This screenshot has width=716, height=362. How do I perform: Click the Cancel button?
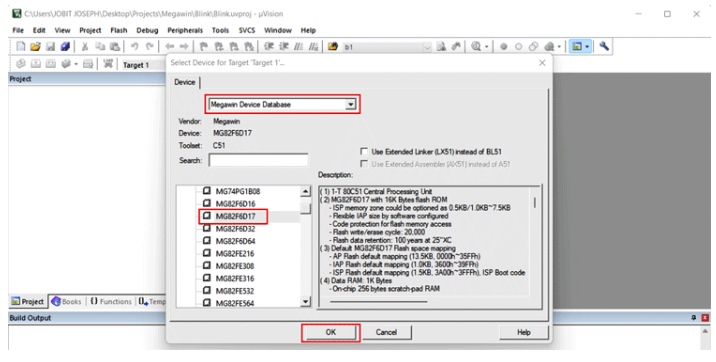pyautogui.click(x=386, y=332)
